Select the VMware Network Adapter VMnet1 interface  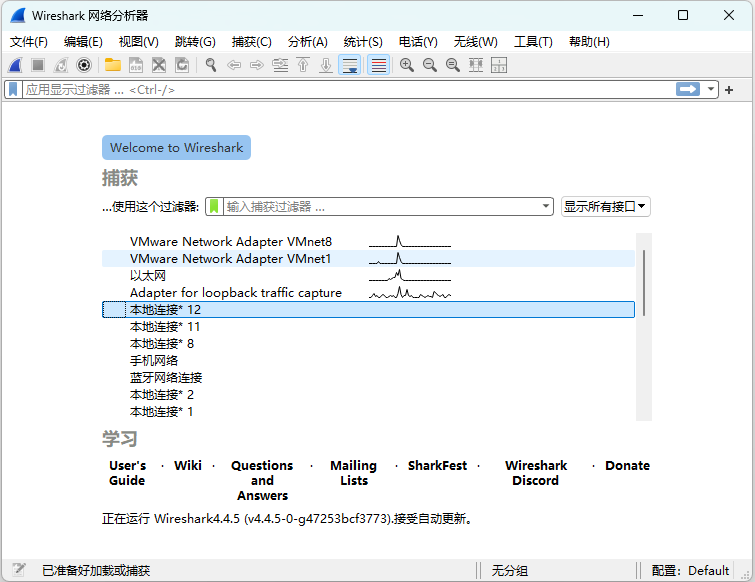pyautogui.click(x=368, y=259)
